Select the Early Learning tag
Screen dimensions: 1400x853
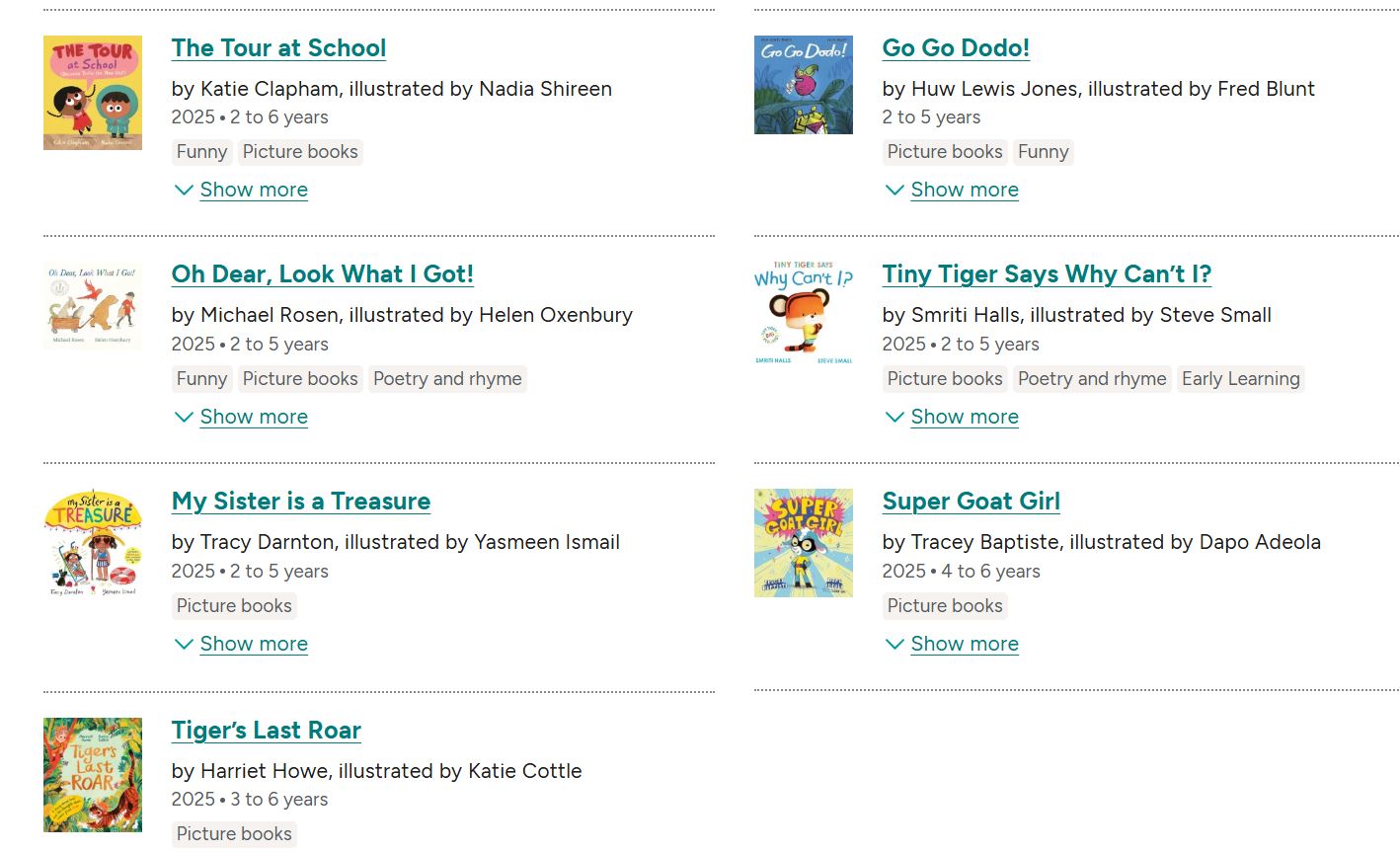[x=1240, y=379]
